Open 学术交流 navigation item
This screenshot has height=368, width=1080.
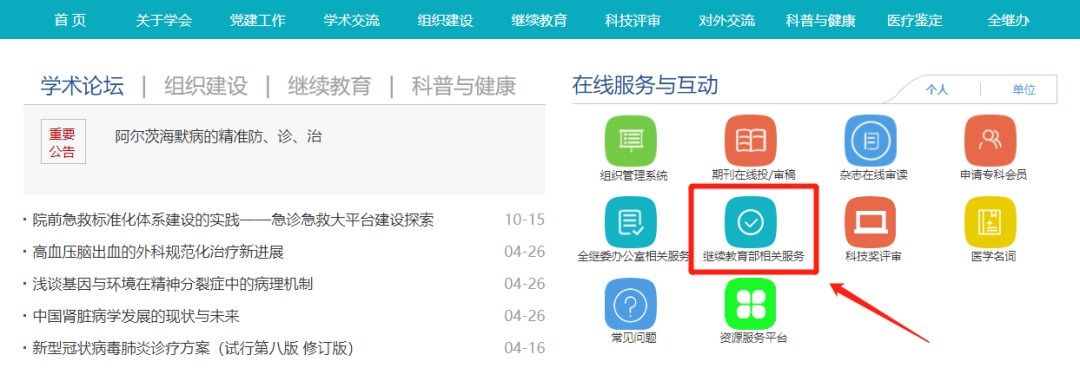coord(351,20)
